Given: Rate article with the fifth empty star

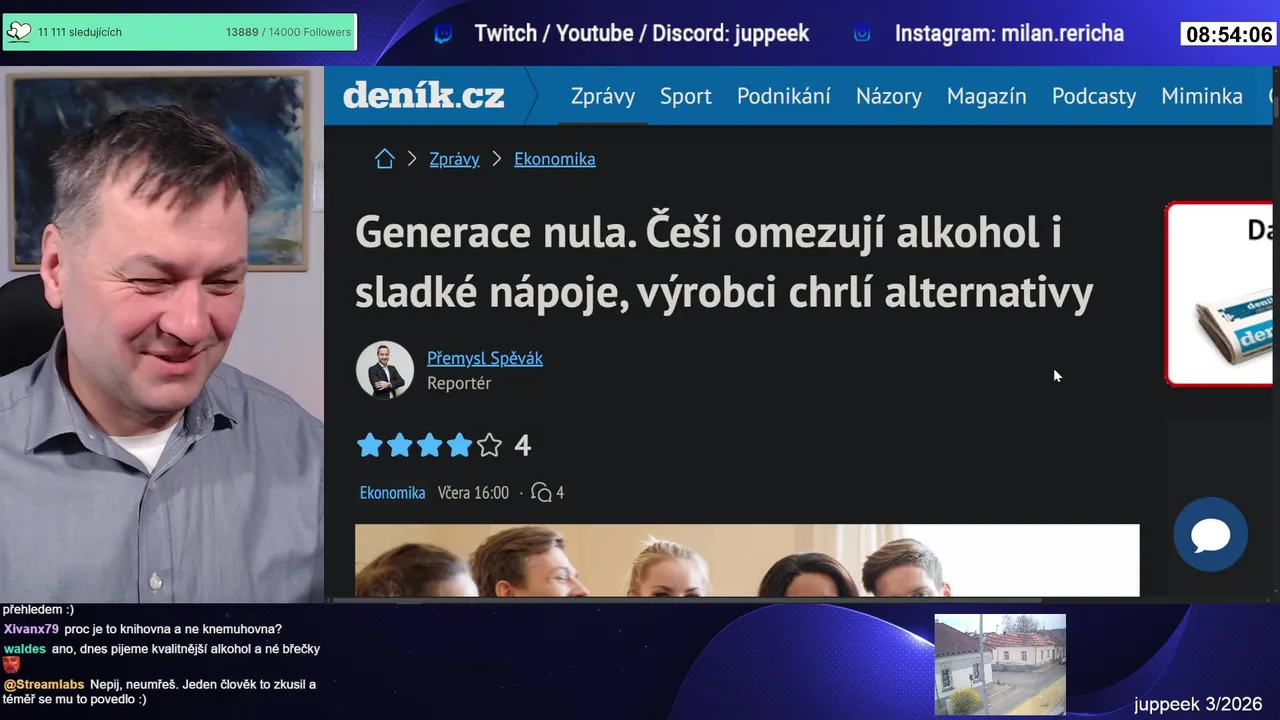Looking at the screenshot, I should [489, 445].
